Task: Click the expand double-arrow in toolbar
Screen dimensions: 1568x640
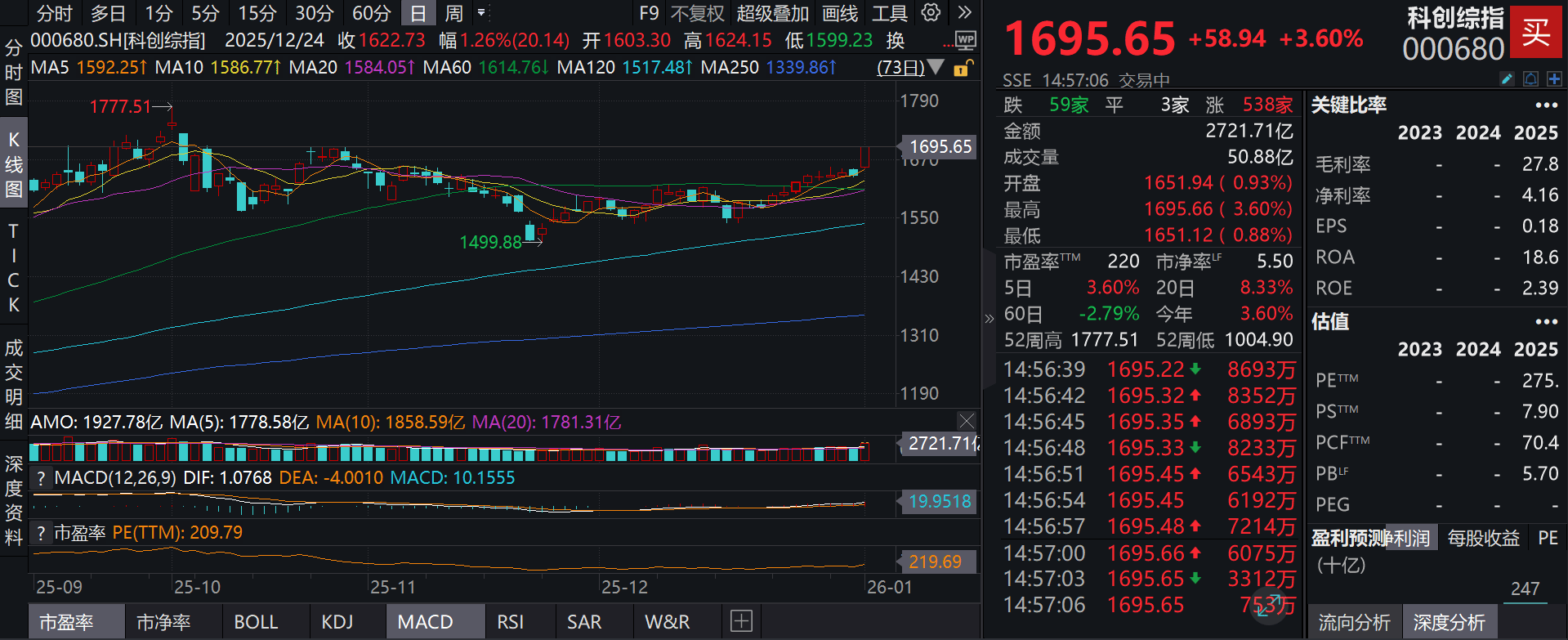Action: coord(964,13)
